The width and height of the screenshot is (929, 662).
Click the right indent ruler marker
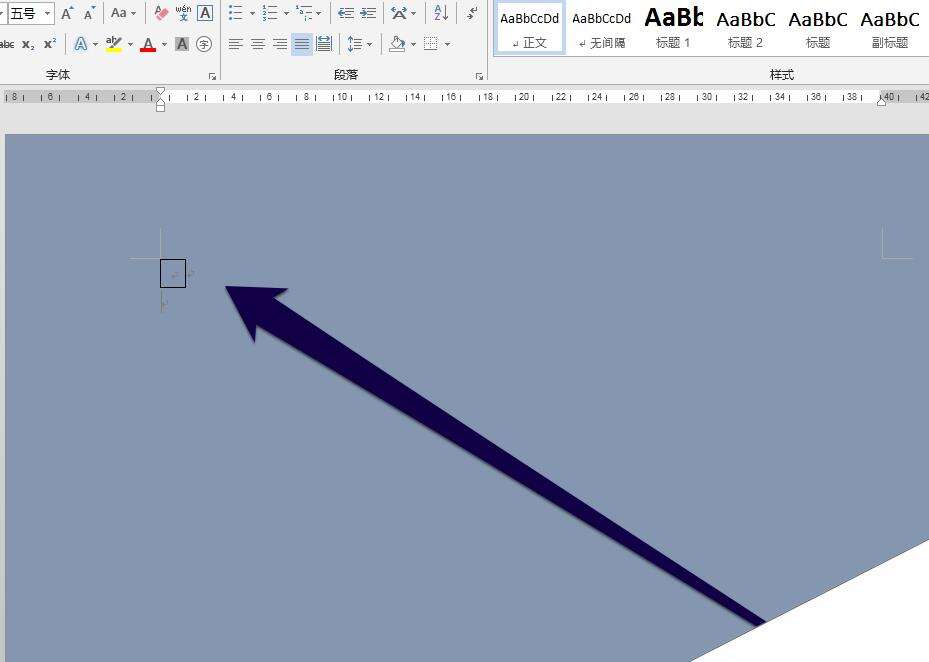pos(882,101)
